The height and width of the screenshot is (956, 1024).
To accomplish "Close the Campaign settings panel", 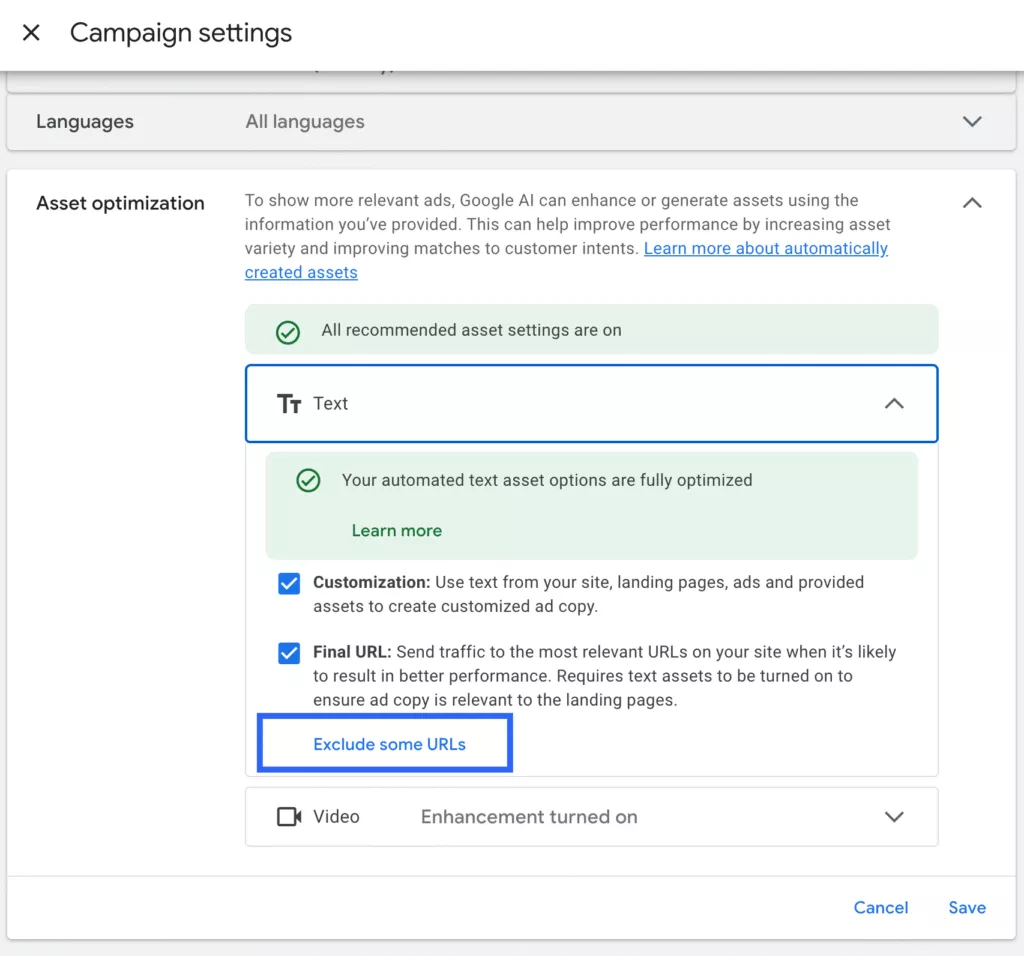I will pos(31,33).
